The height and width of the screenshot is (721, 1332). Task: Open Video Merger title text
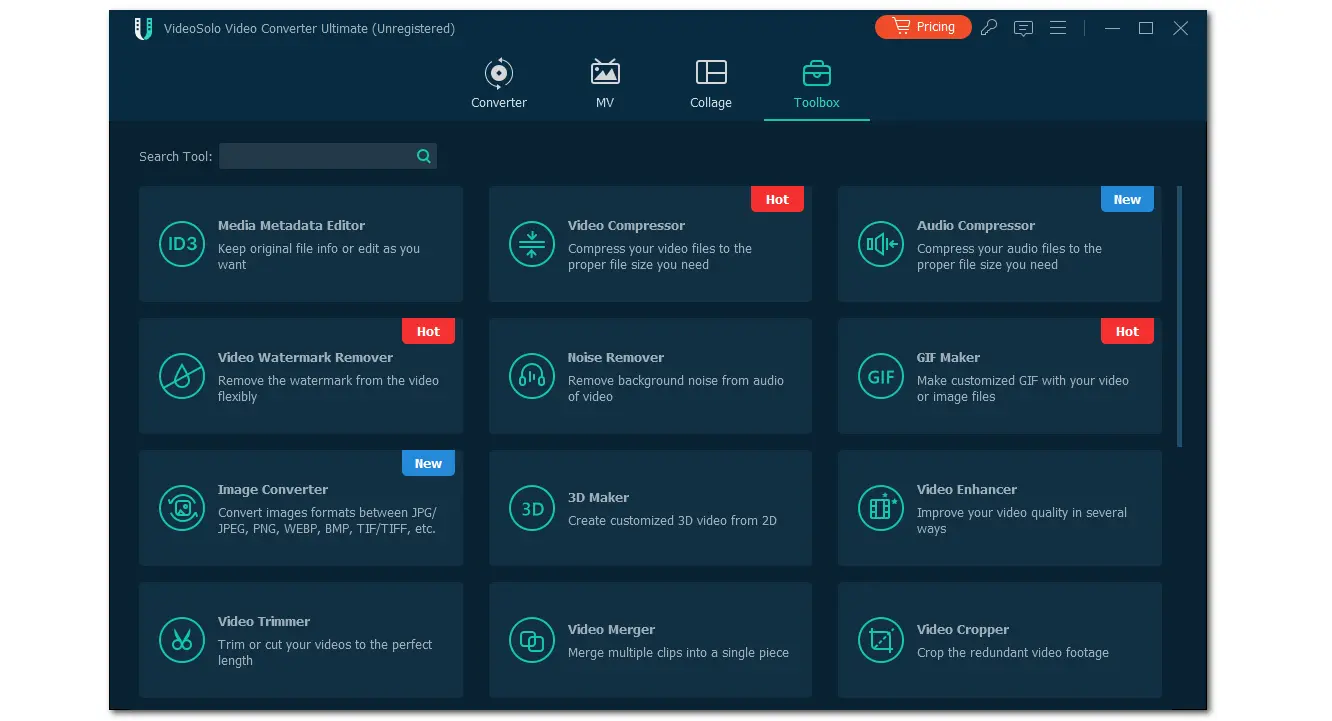[x=611, y=630]
